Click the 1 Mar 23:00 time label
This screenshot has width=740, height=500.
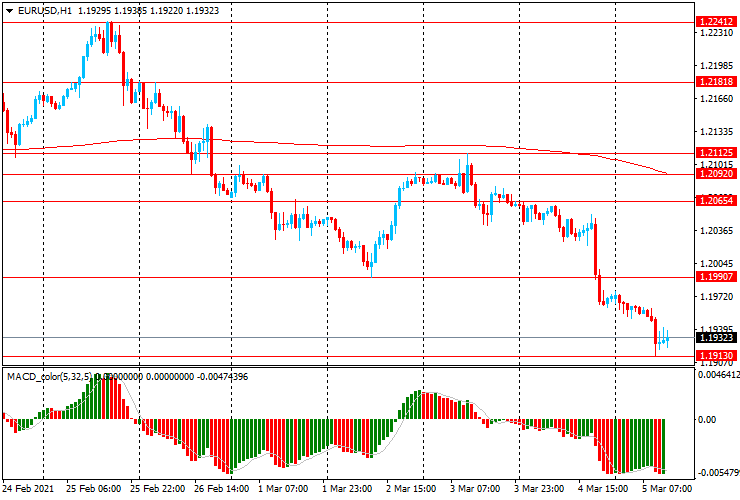pos(347,488)
